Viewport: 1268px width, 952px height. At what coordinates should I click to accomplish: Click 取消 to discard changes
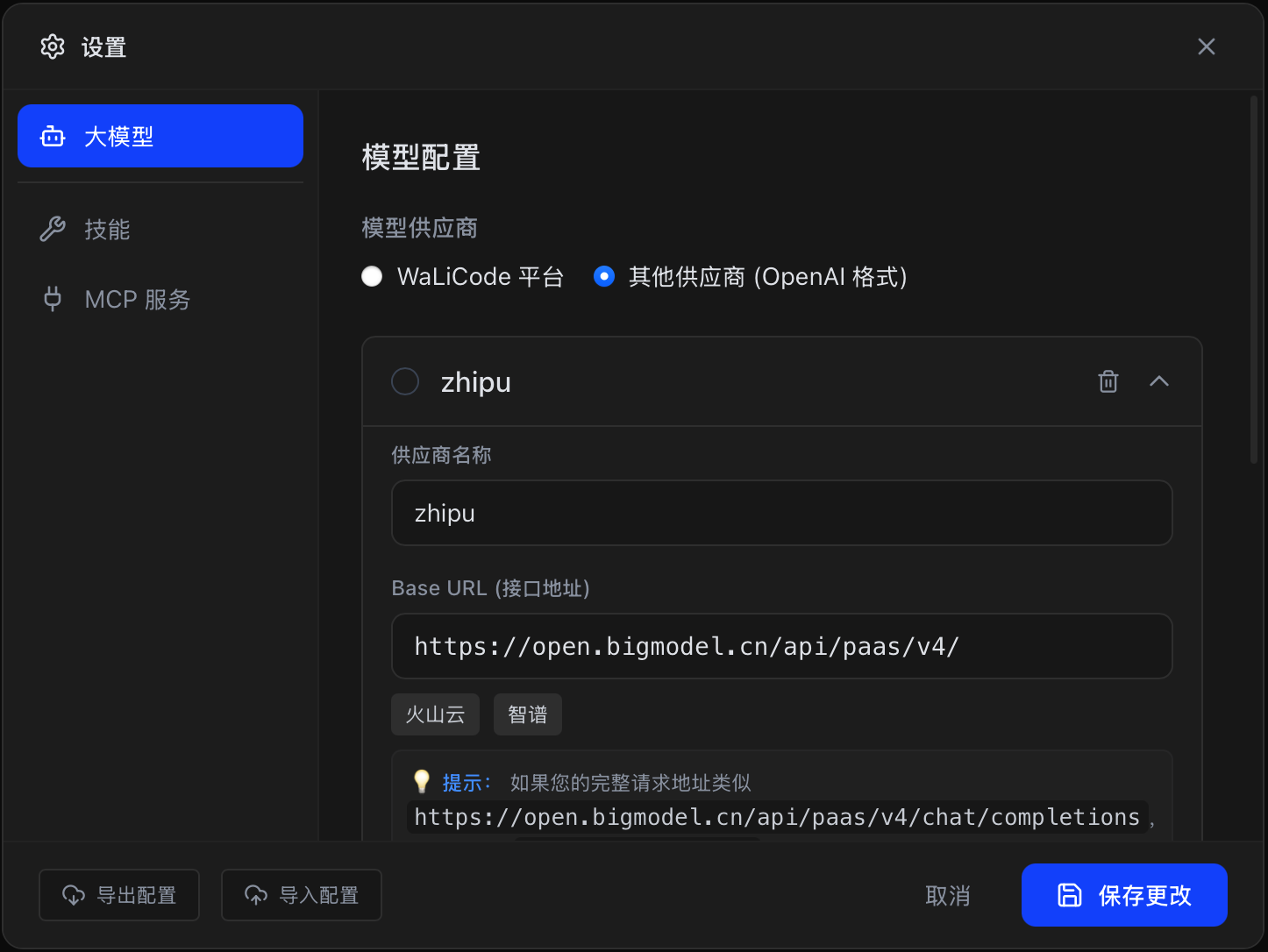[948, 895]
